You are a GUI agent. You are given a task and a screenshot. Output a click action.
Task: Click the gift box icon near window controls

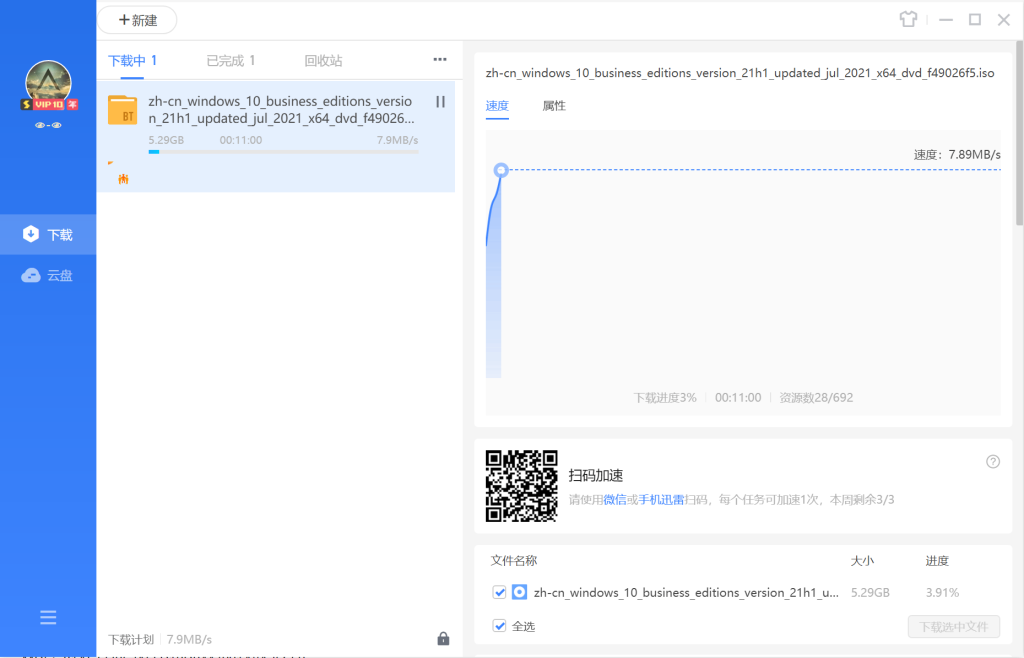click(907, 19)
